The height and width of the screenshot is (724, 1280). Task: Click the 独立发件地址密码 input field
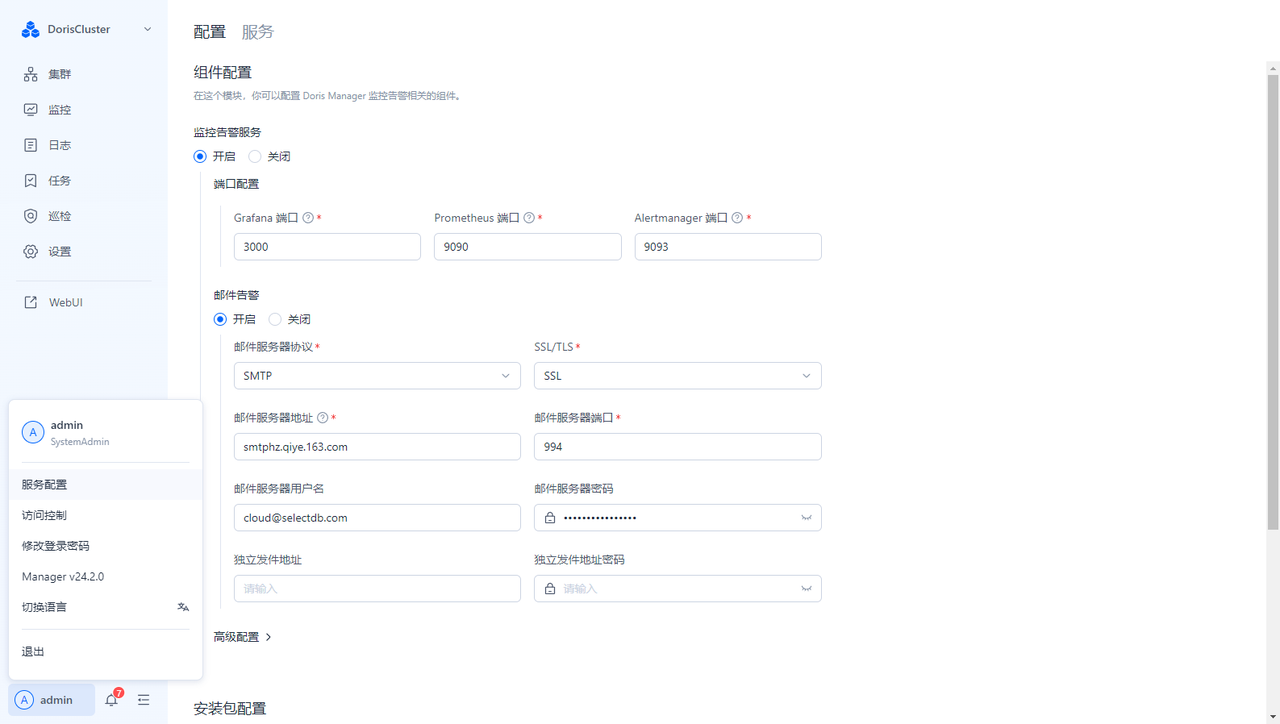click(678, 589)
